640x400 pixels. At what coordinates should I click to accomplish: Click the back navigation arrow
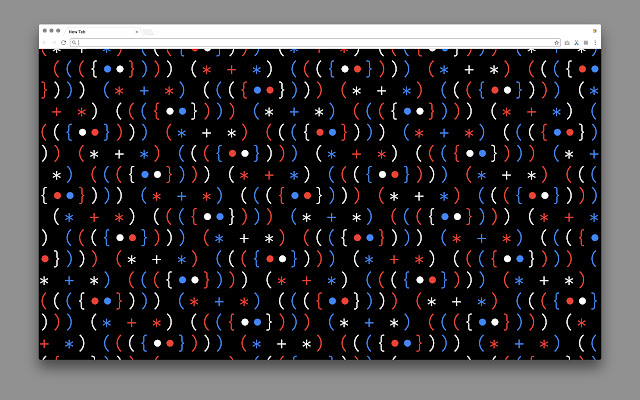pos(45,42)
